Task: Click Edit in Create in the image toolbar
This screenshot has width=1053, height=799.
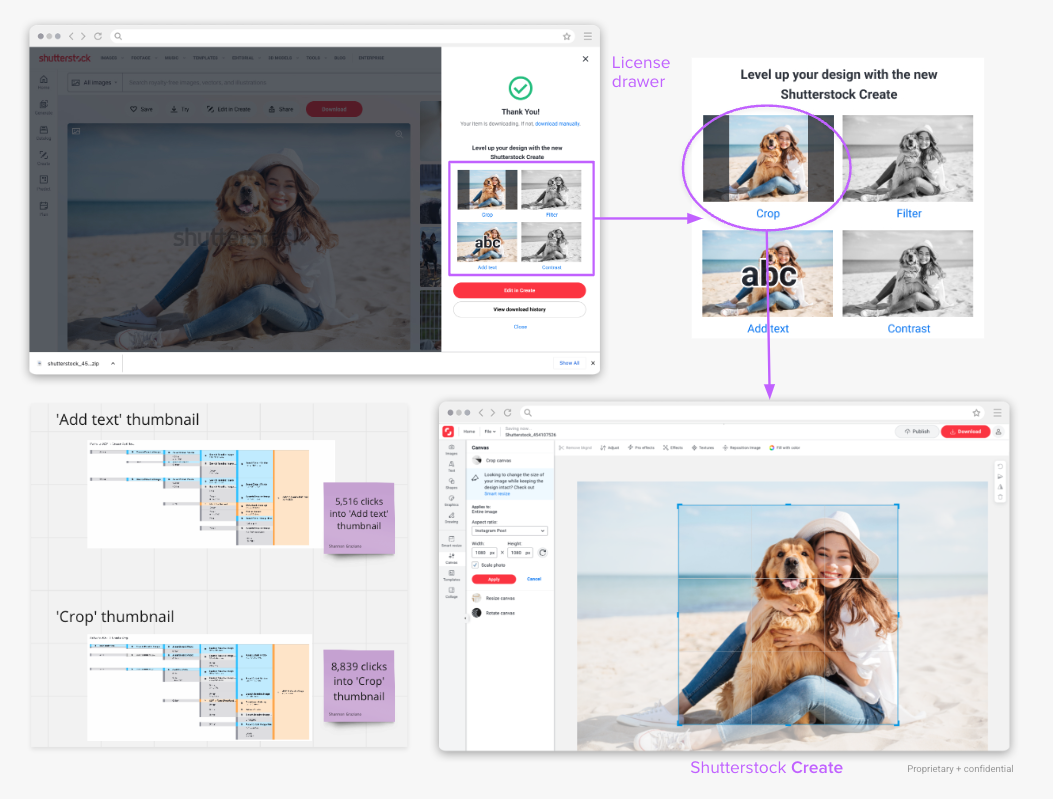Action: 228,109
